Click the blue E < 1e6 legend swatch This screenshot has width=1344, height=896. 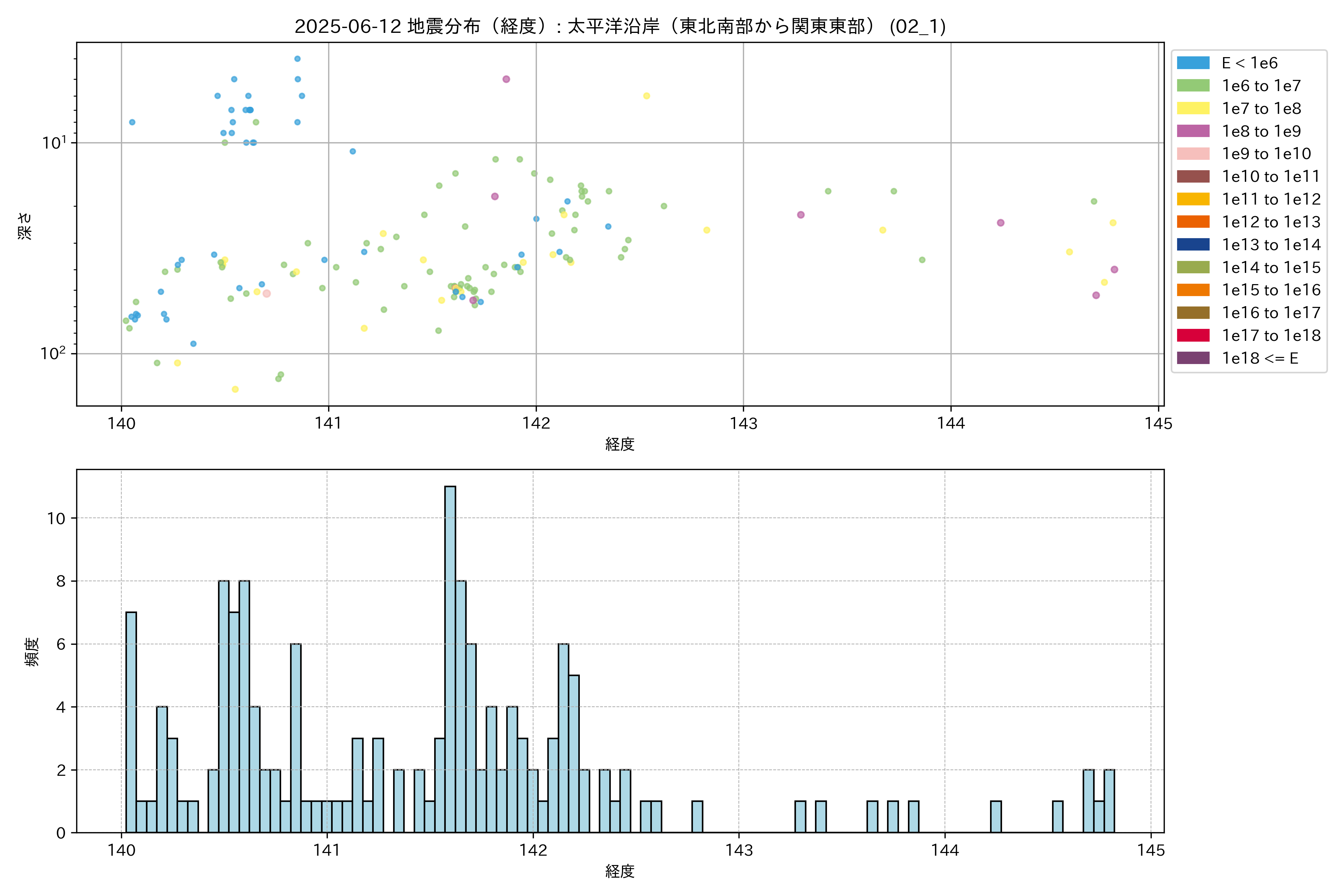click(x=1192, y=63)
